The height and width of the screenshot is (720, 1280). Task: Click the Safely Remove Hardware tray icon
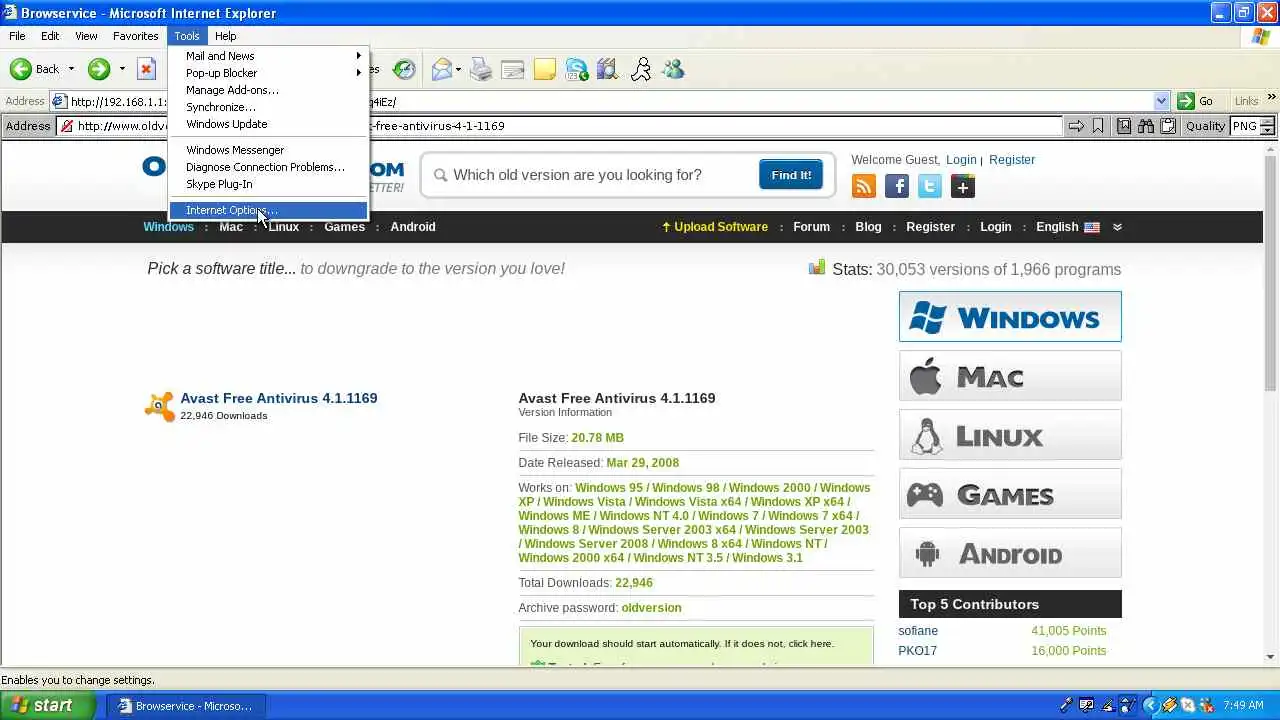click(x=1169, y=705)
